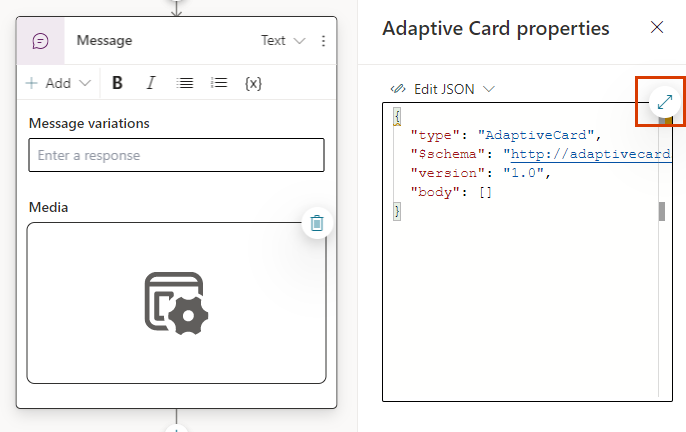Image resolution: width=686 pixels, height=432 pixels.
Task: Click the Message node speech bubble icon
Action: (x=40, y=41)
